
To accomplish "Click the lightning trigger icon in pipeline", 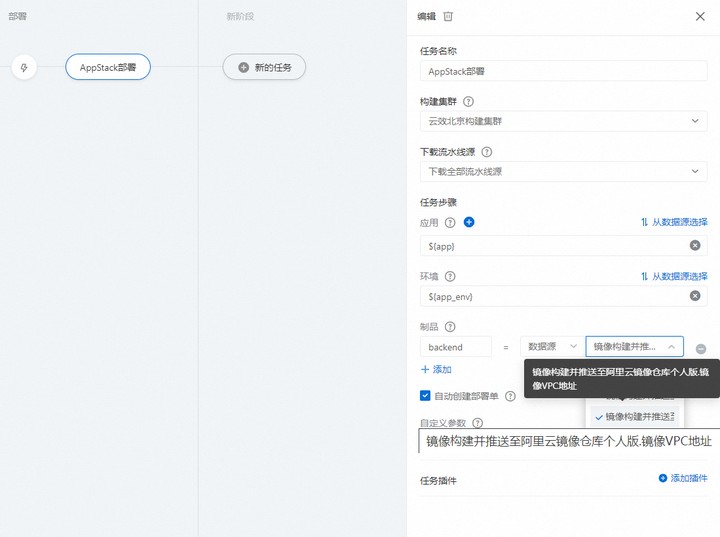I will click(x=24, y=68).
